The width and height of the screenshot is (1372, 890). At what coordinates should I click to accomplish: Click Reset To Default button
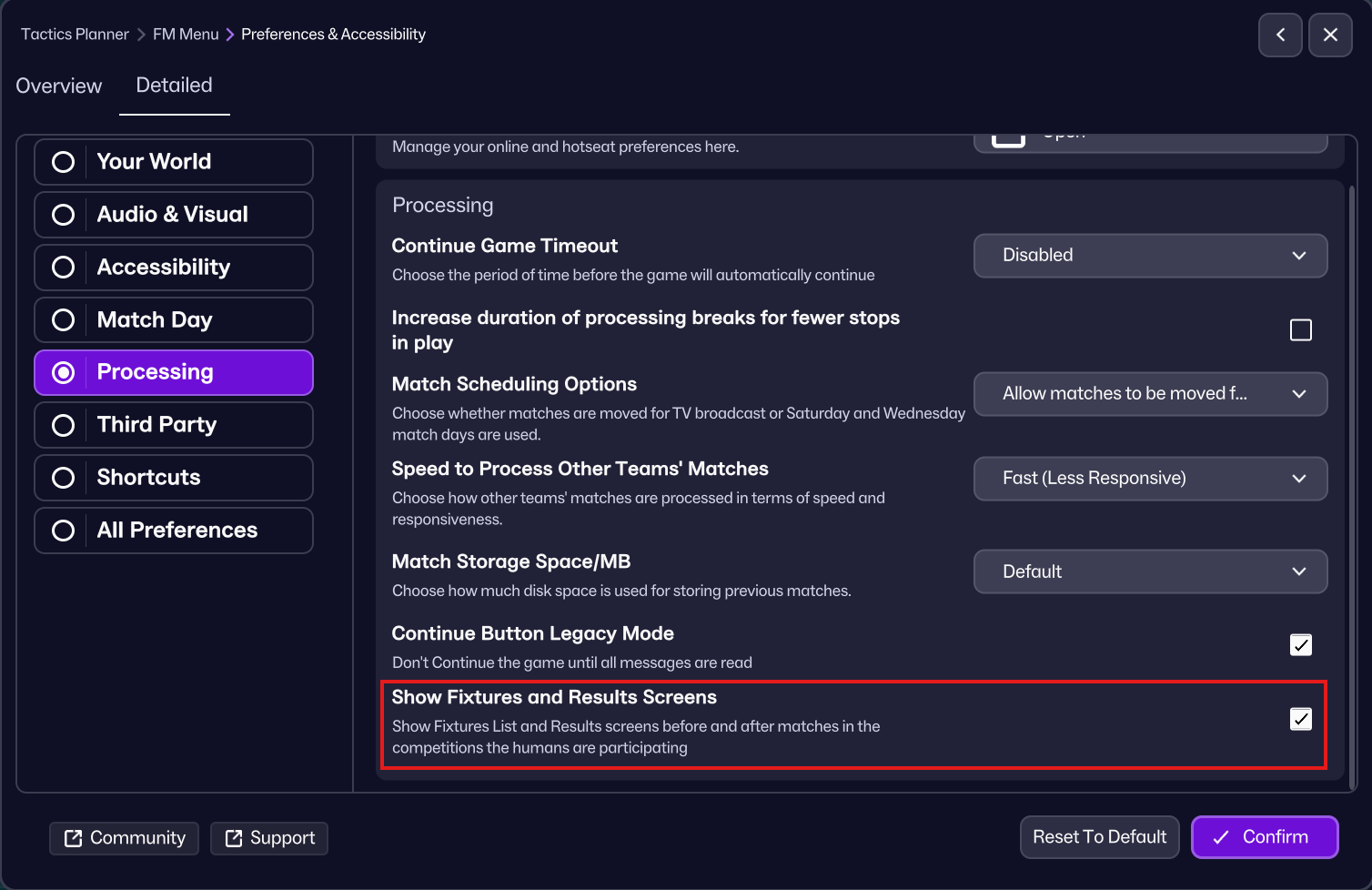[1100, 837]
